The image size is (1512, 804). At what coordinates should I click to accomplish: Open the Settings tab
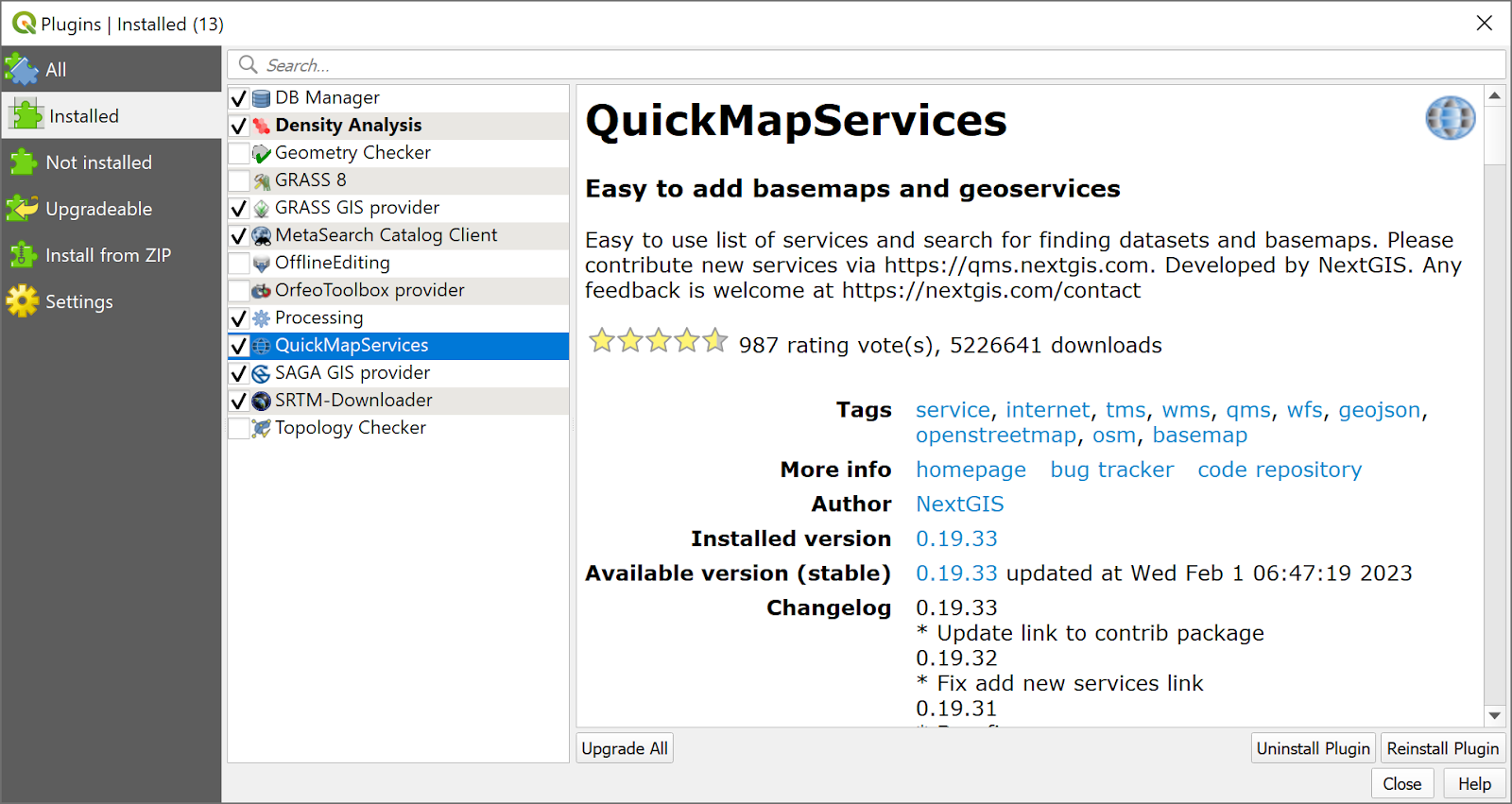coord(112,301)
